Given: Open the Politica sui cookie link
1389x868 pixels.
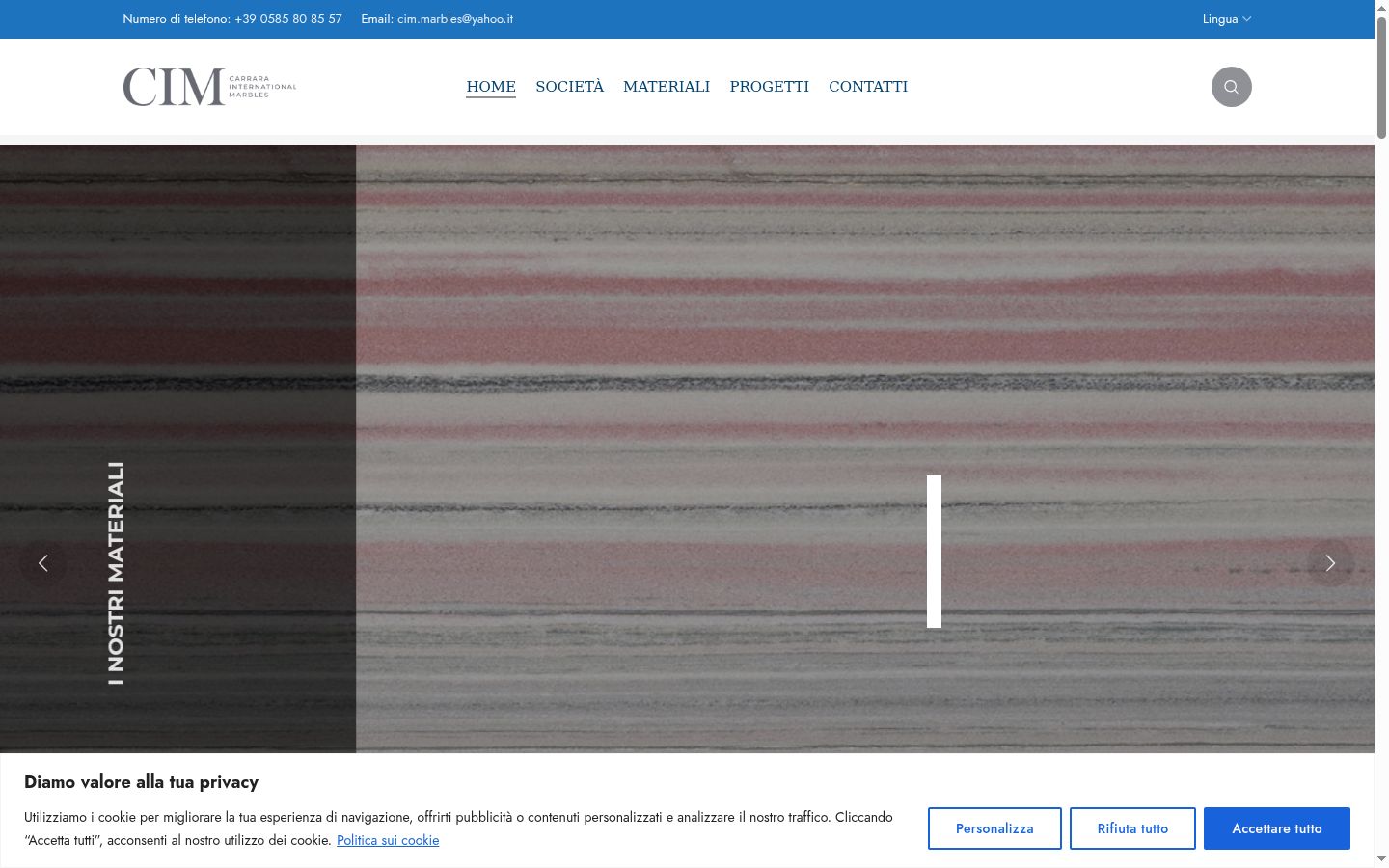Looking at the screenshot, I should coord(388,840).
